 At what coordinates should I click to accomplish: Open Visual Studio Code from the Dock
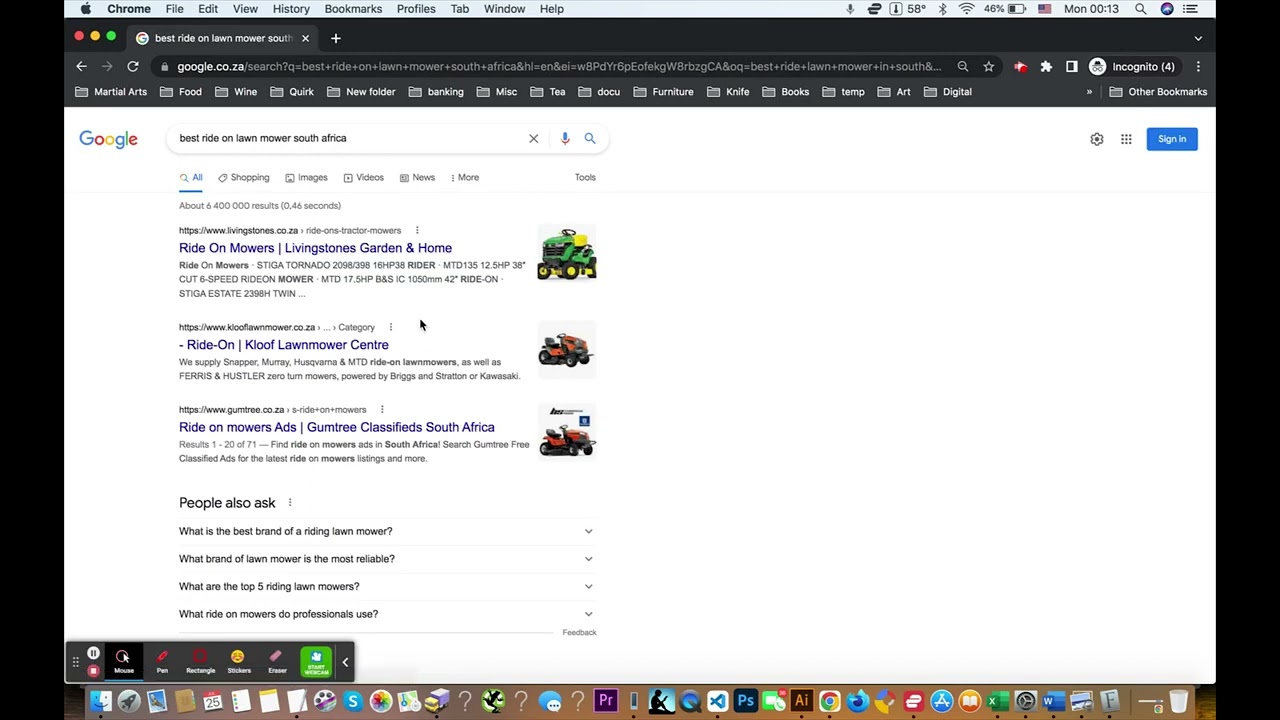click(717, 702)
